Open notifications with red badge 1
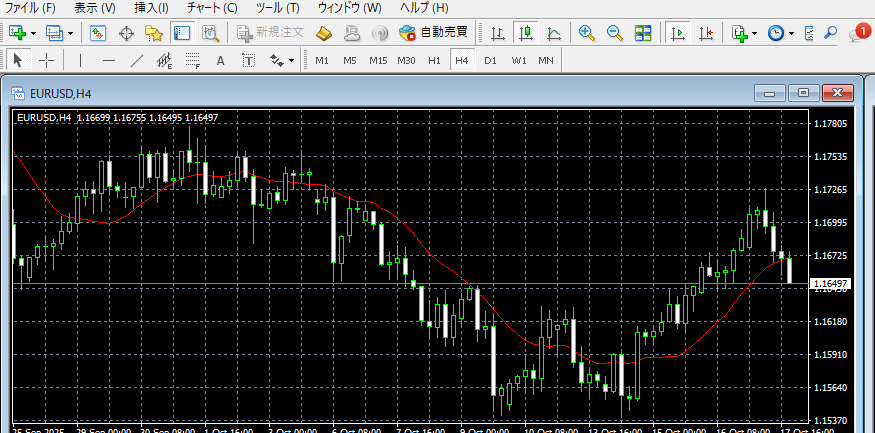The width and height of the screenshot is (875, 433). coord(860,33)
